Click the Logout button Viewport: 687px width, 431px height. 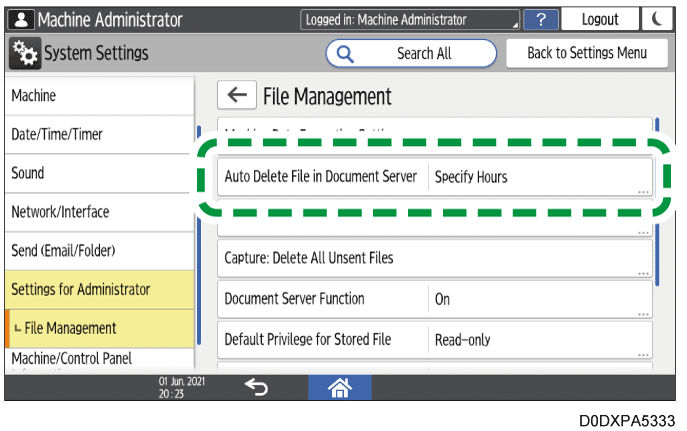(x=600, y=20)
